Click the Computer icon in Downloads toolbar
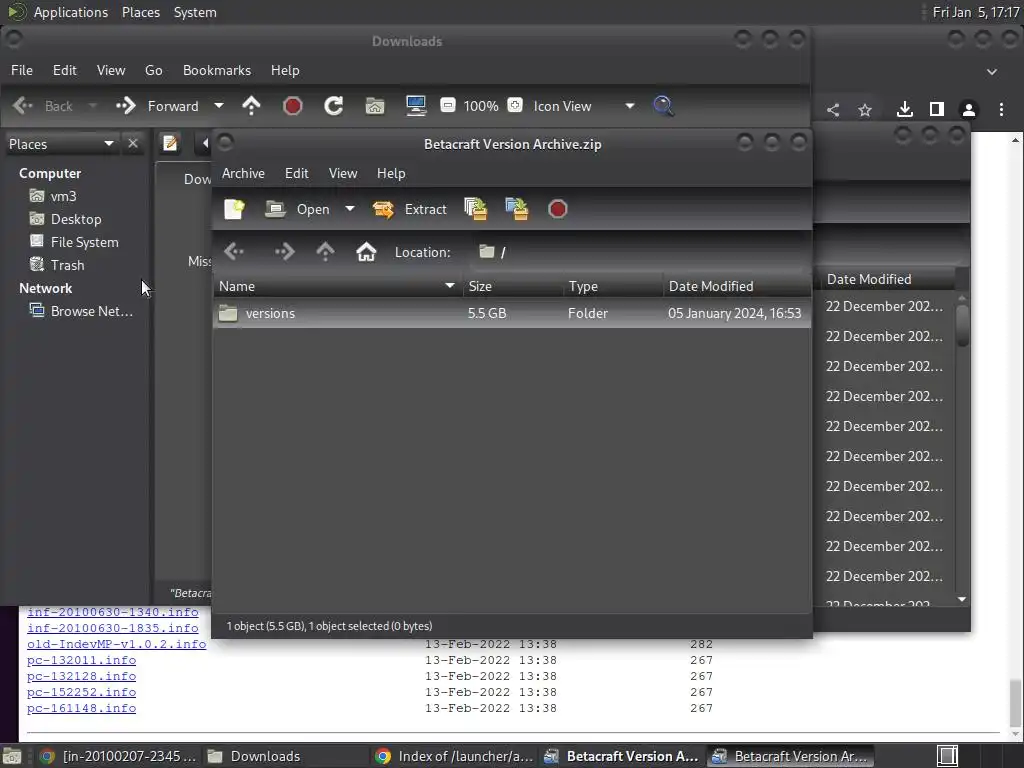This screenshot has height=768, width=1024. point(416,106)
